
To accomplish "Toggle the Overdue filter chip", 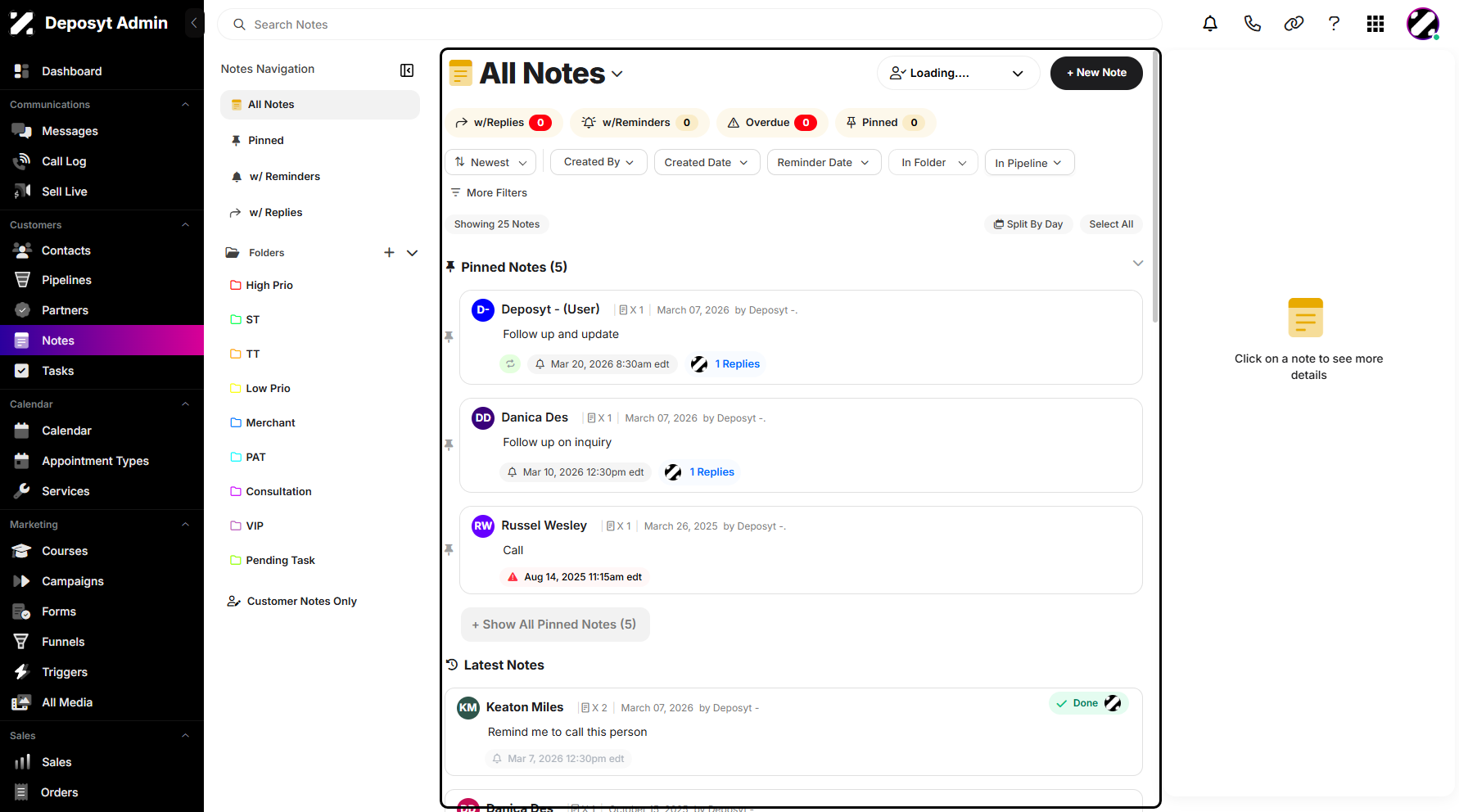I will point(772,123).
